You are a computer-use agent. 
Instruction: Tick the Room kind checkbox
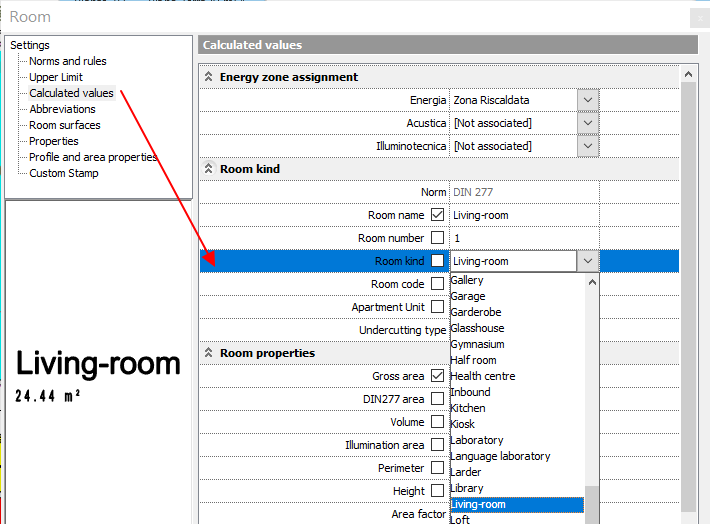(x=437, y=261)
